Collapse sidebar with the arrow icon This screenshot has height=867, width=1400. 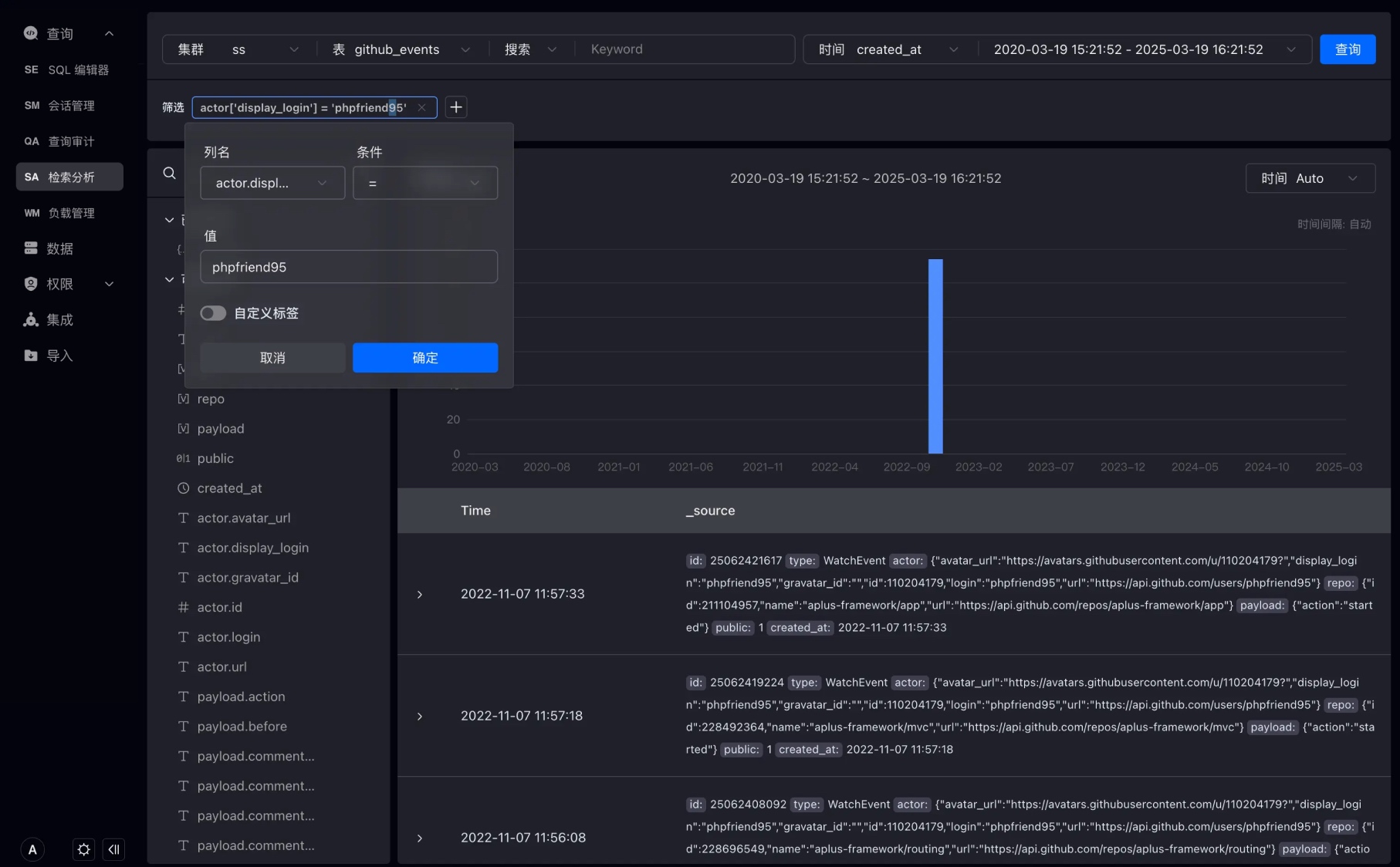click(x=113, y=849)
